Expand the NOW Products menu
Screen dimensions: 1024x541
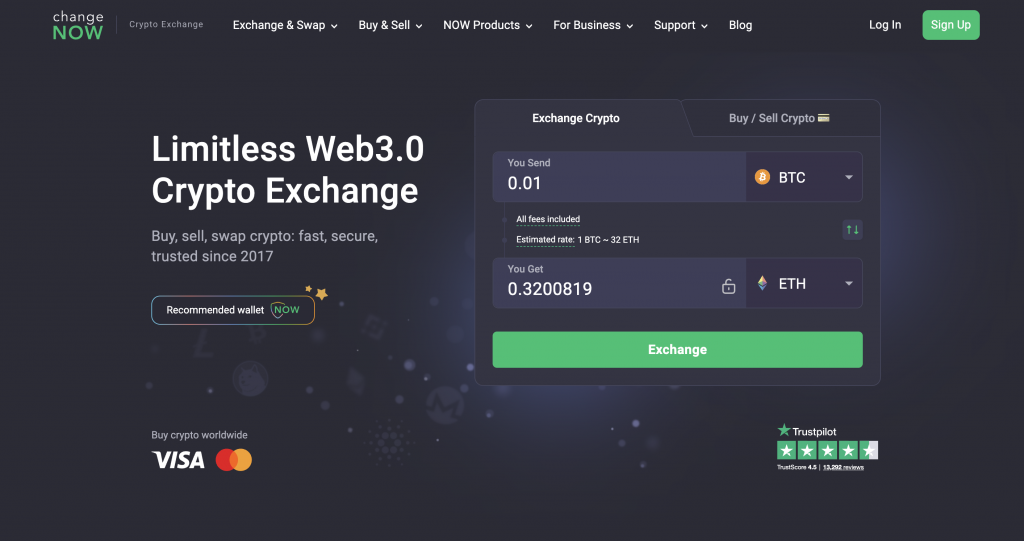[x=487, y=25]
